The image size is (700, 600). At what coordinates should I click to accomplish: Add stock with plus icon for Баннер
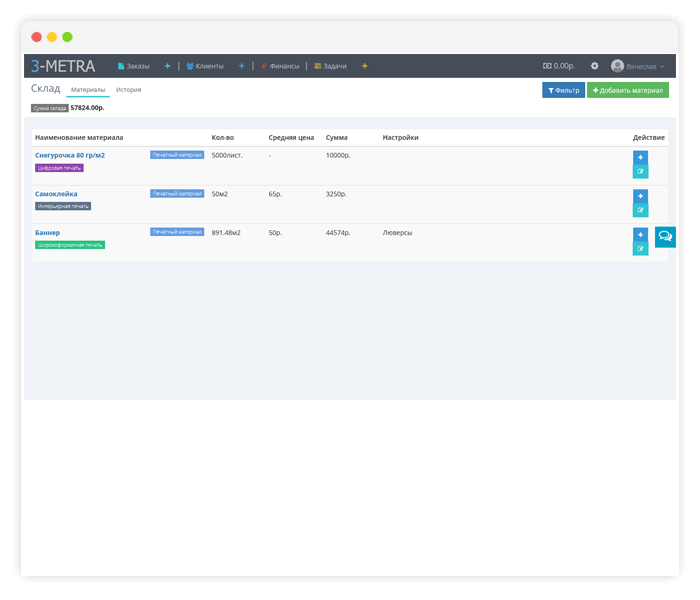[640, 234]
